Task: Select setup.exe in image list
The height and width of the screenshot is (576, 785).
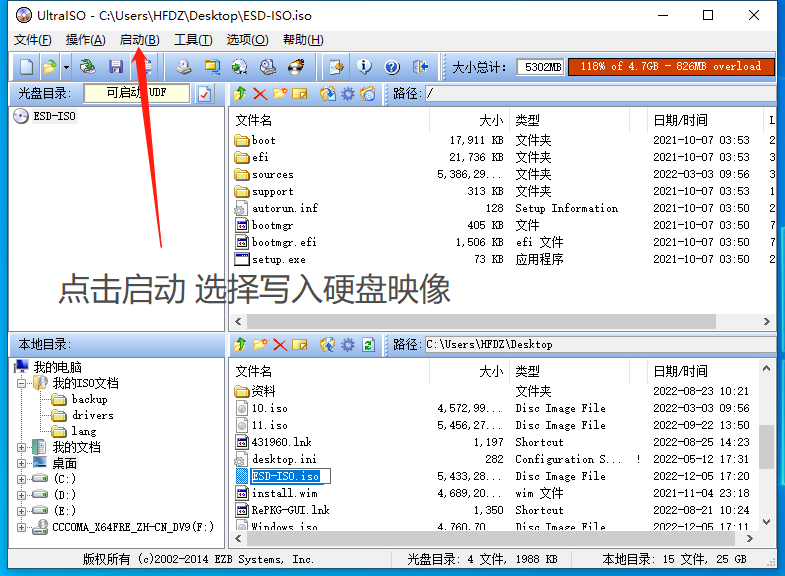Action: (278, 259)
